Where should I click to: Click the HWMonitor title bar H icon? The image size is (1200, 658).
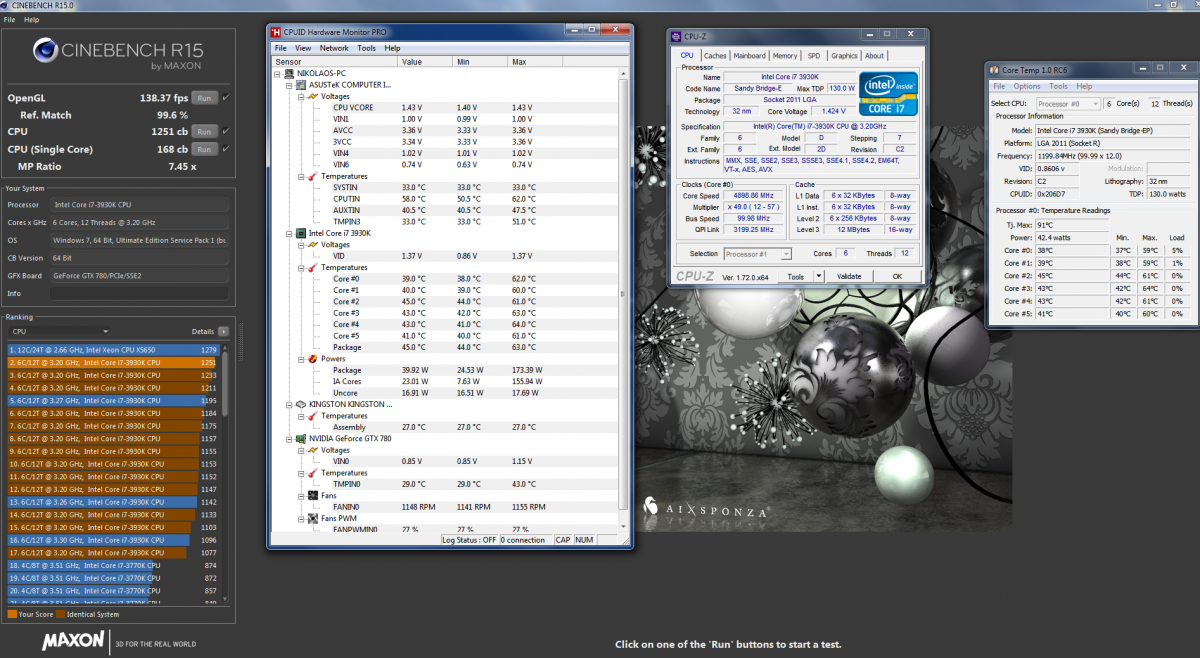pos(278,31)
